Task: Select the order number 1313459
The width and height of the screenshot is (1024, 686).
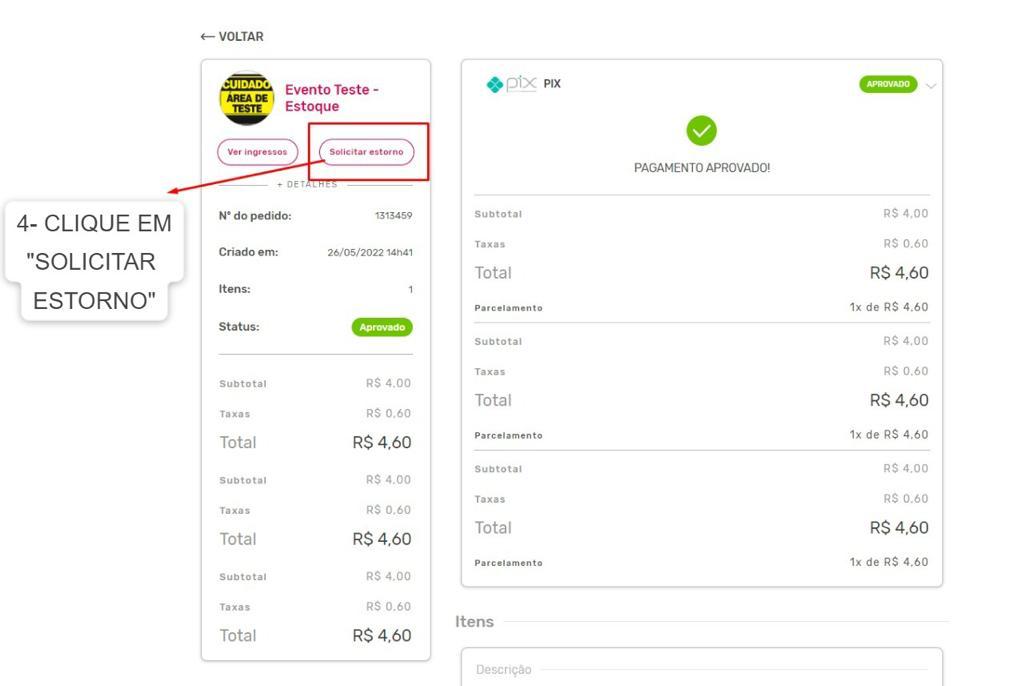Action: tap(393, 216)
